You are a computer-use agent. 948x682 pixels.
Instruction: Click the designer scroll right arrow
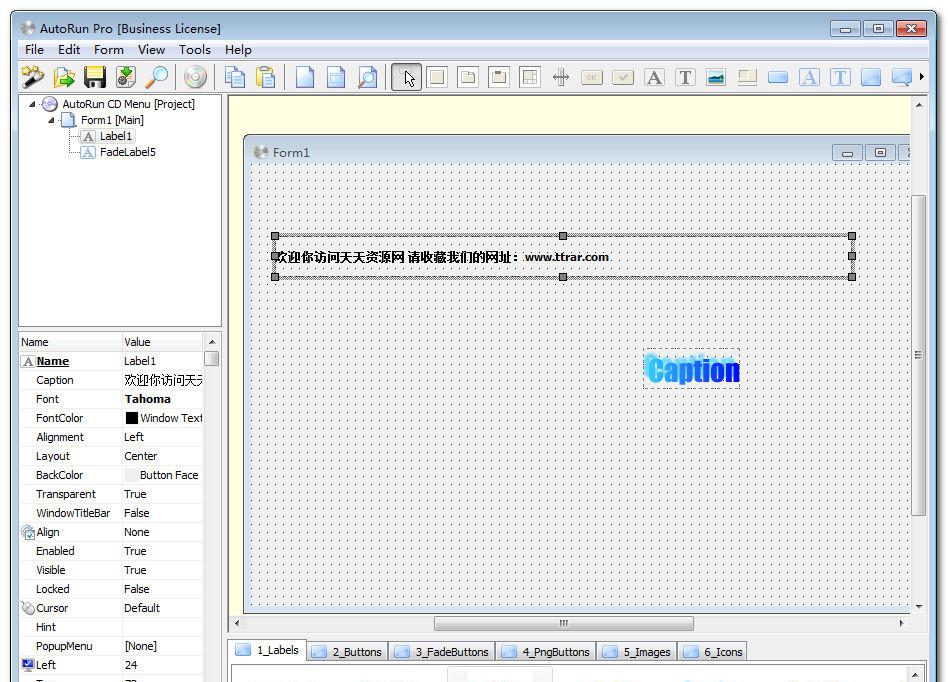[901, 623]
